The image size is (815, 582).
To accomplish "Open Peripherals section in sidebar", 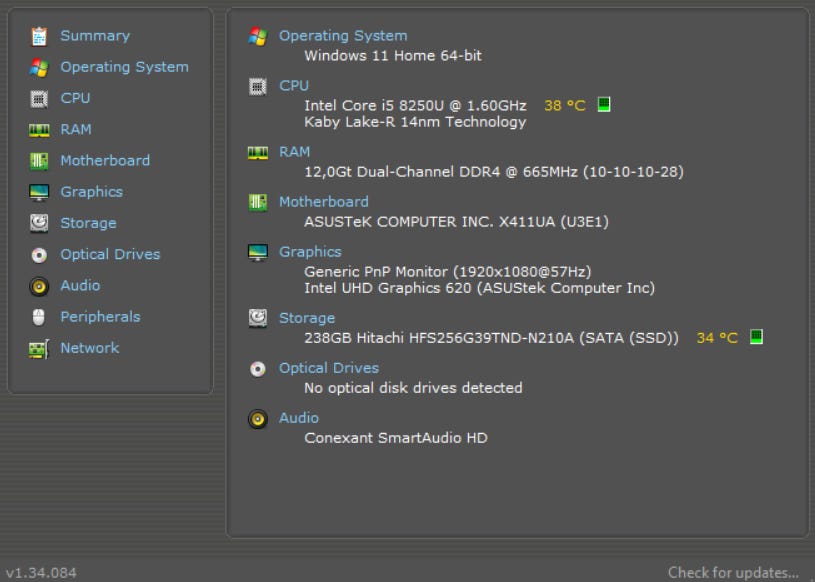I will point(100,316).
